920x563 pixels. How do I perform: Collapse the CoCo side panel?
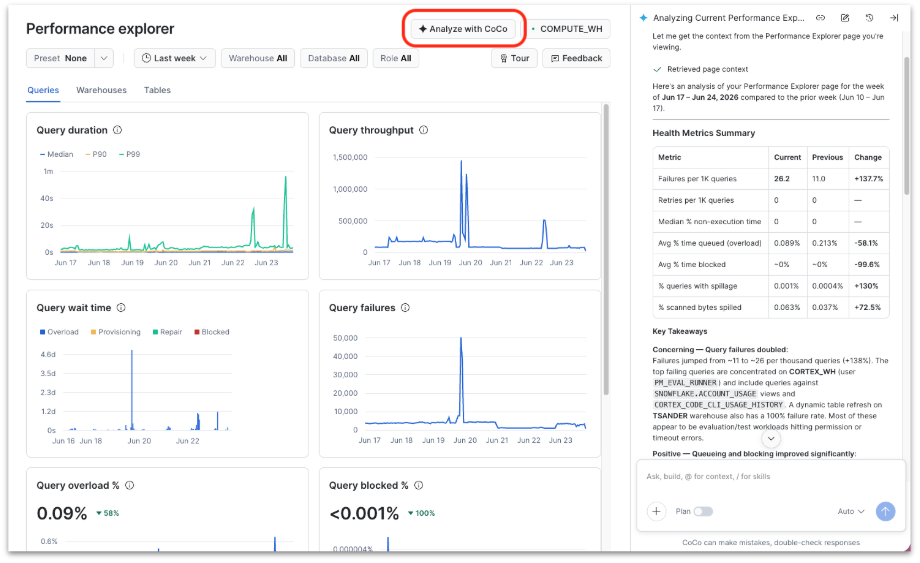pos(894,18)
